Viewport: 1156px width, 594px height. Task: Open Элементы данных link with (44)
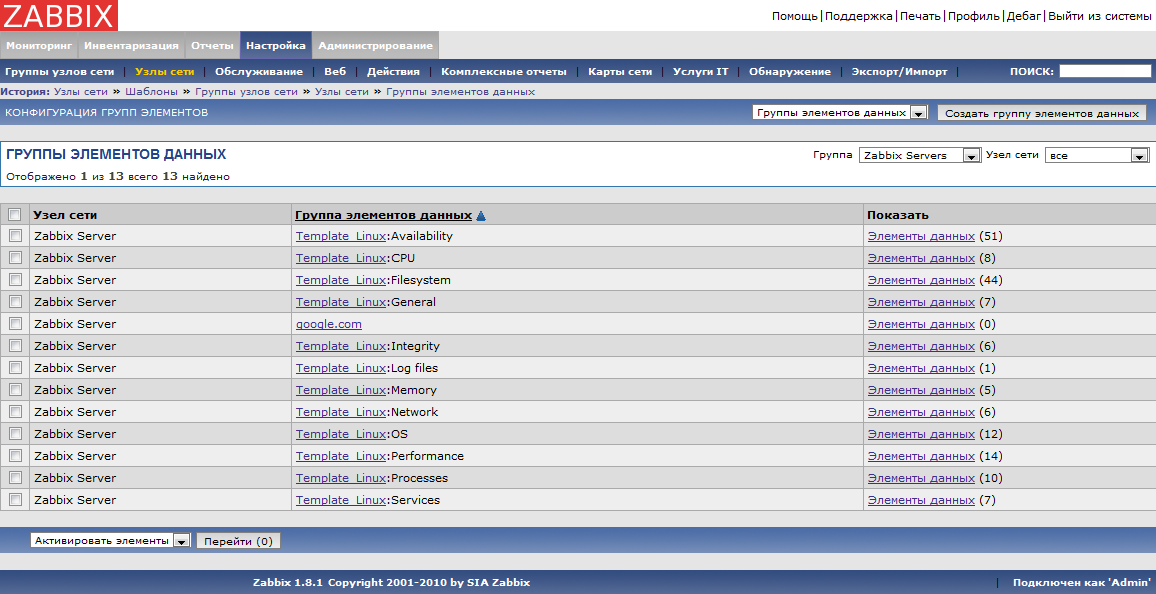coord(921,280)
